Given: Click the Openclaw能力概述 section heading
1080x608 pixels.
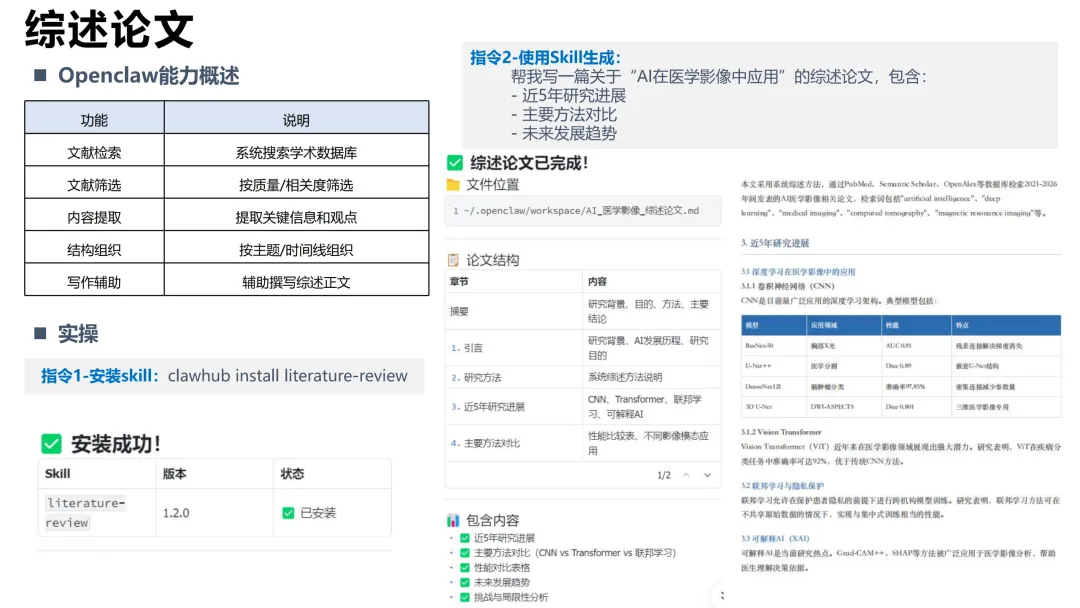Looking at the screenshot, I should click(x=148, y=76).
